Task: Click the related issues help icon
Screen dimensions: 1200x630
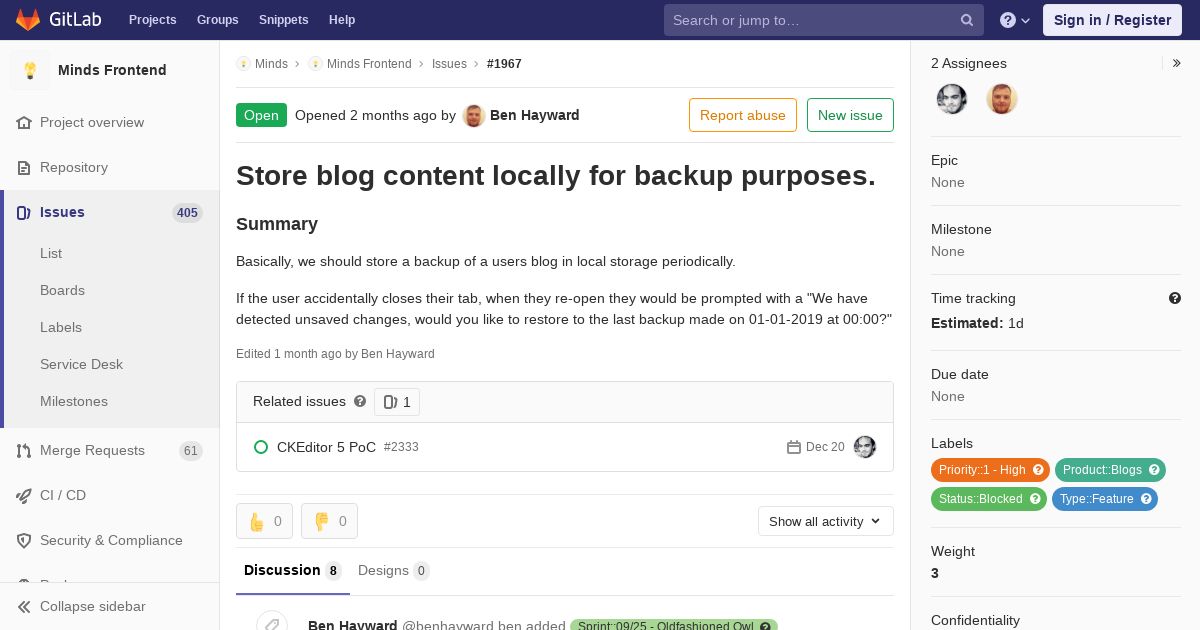Action: 360,401
